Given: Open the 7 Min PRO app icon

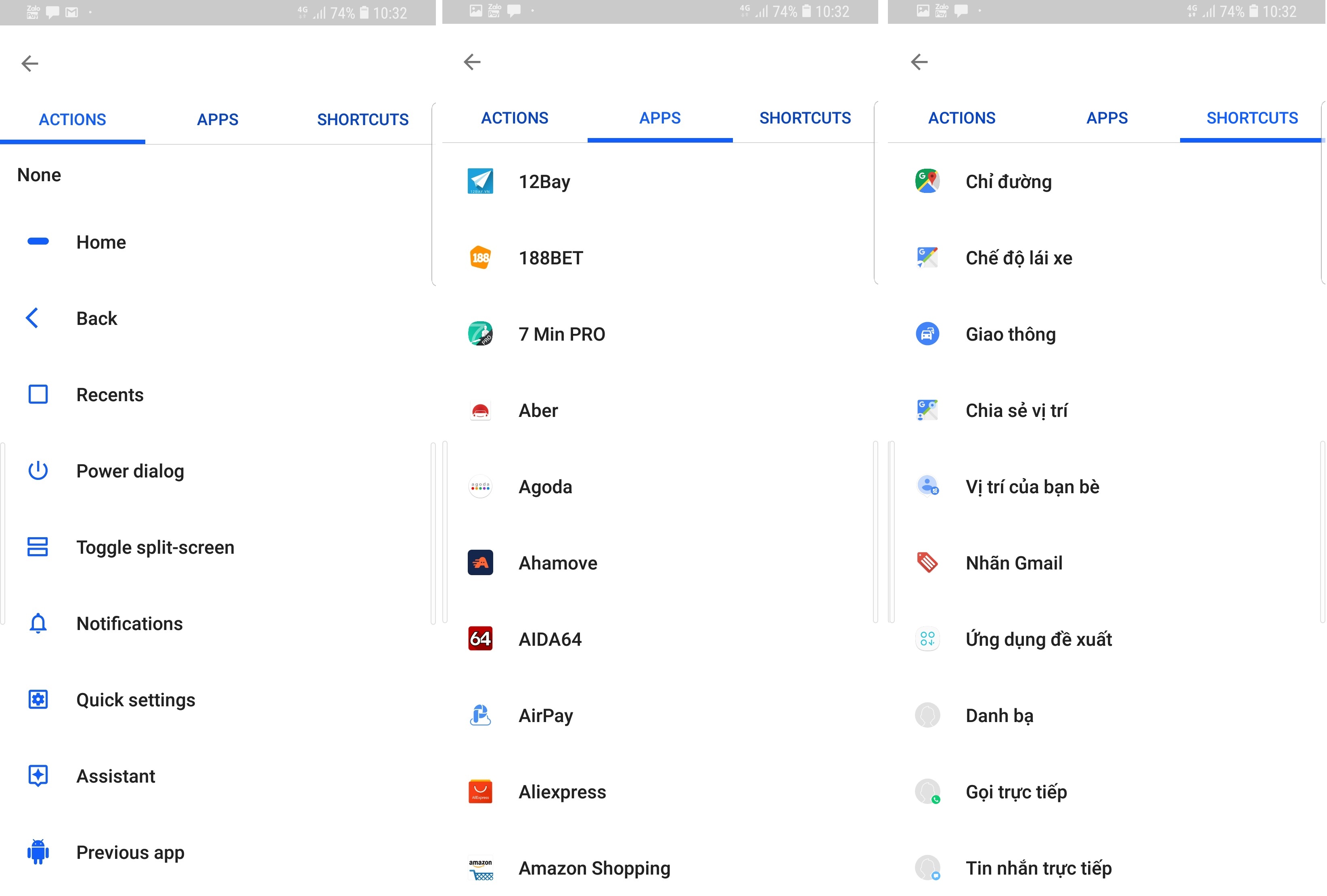Looking at the screenshot, I should (480, 333).
